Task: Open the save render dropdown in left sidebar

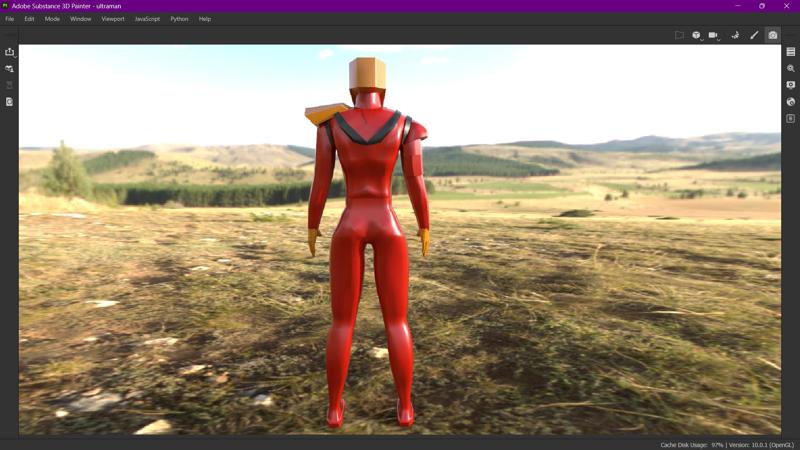Action: (10, 52)
